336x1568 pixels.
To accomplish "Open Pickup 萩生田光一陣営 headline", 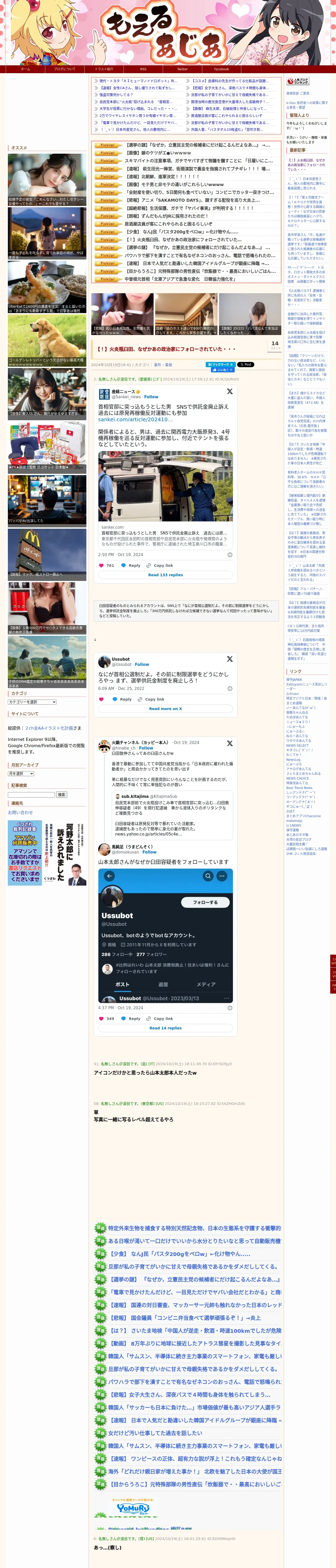I will click(198, 169).
